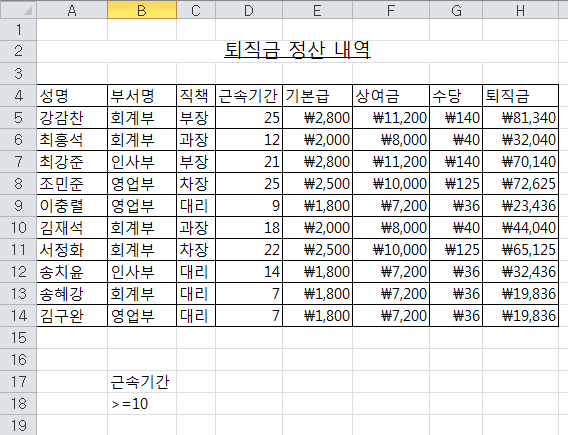
Task: Select the name cell 조민준
Action: tap(72, 184)
